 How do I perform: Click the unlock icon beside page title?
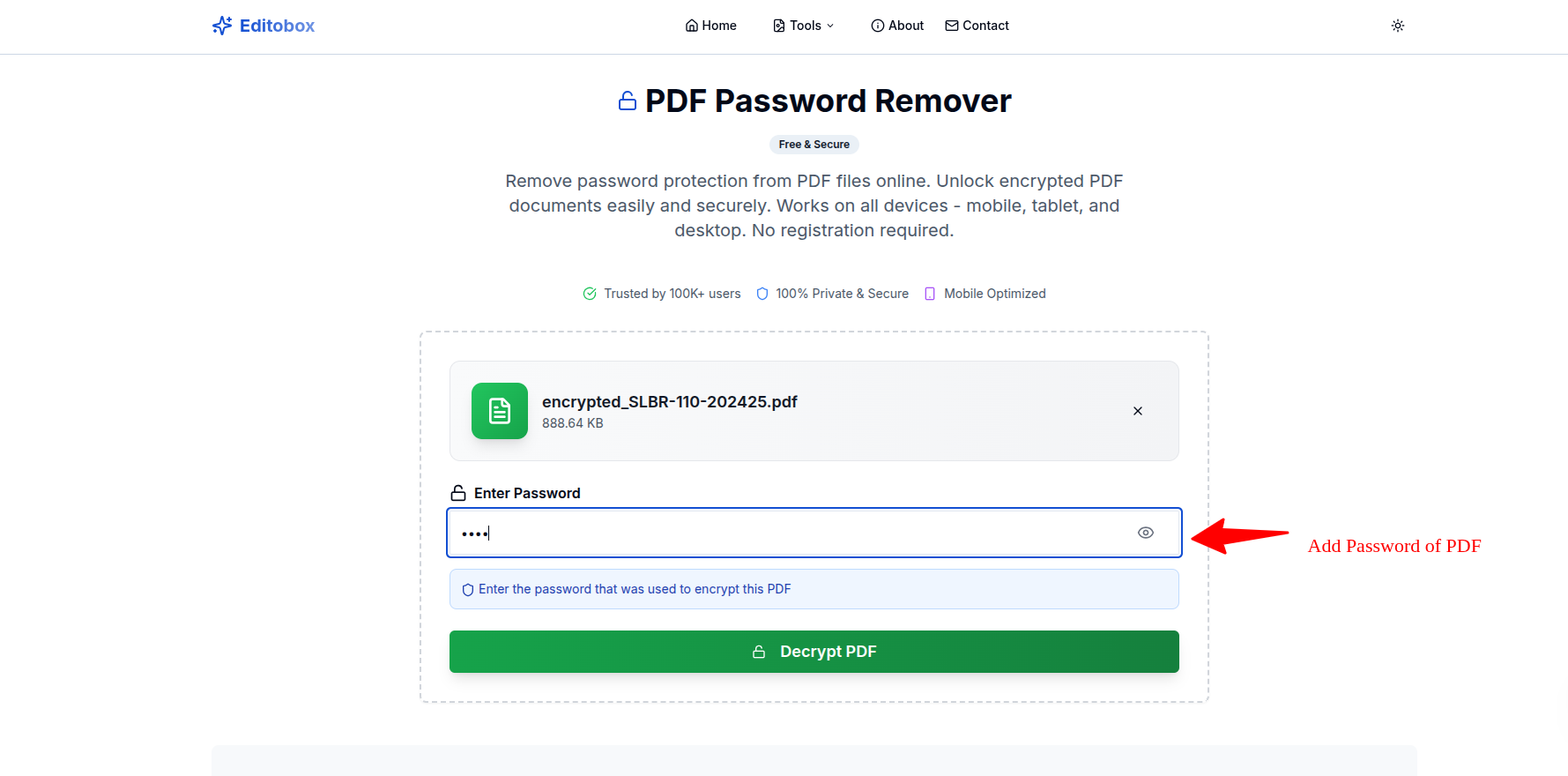(628, 101)
